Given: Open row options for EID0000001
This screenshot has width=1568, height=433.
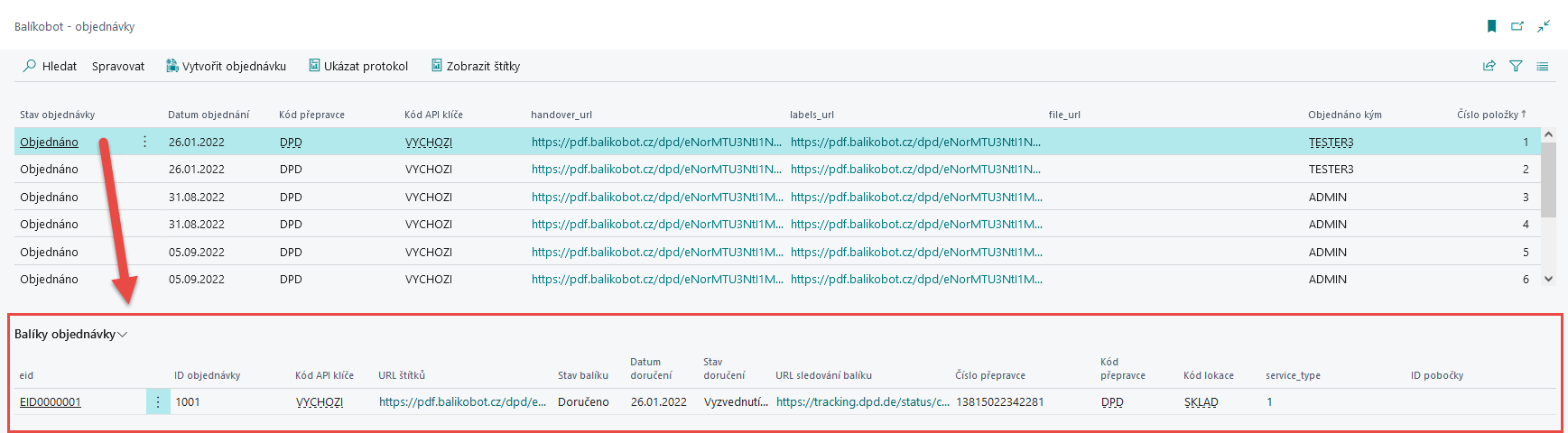Looking at the screenshot, I should [158, 402].
